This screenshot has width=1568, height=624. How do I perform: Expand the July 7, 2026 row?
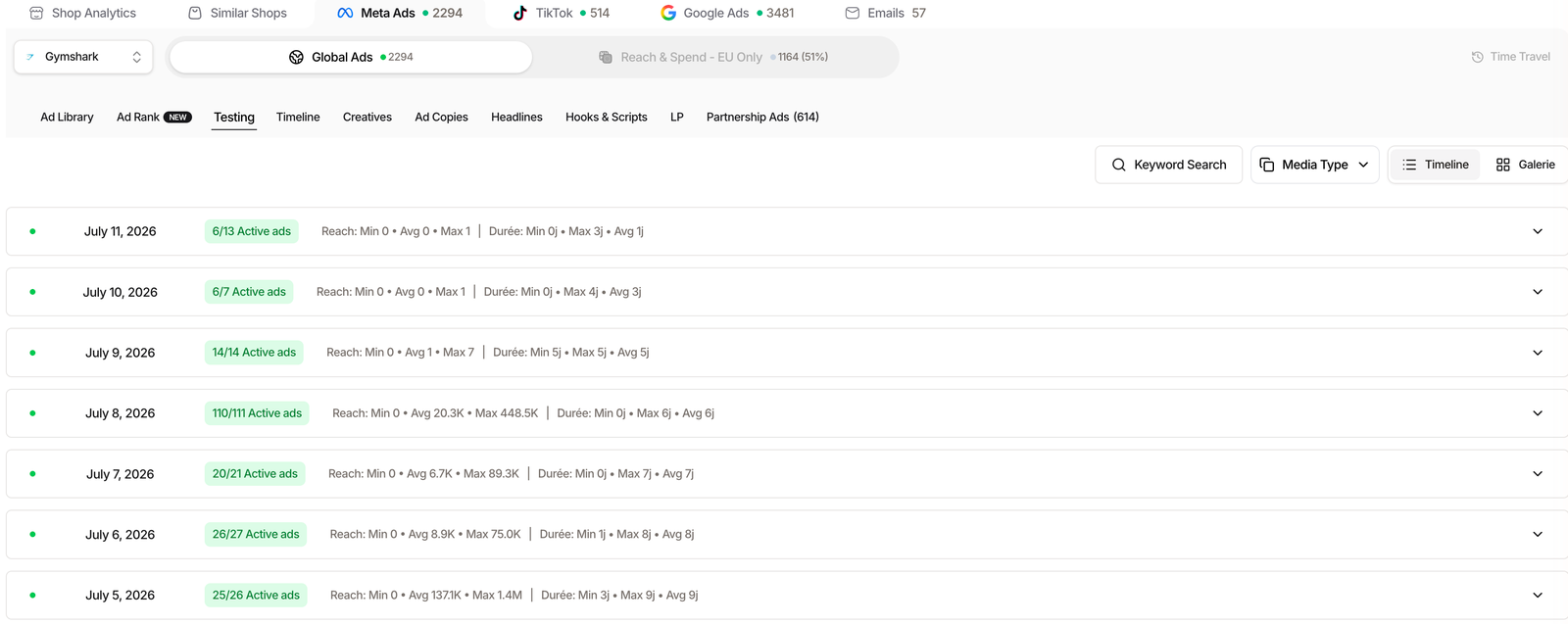coord(1538,474)
